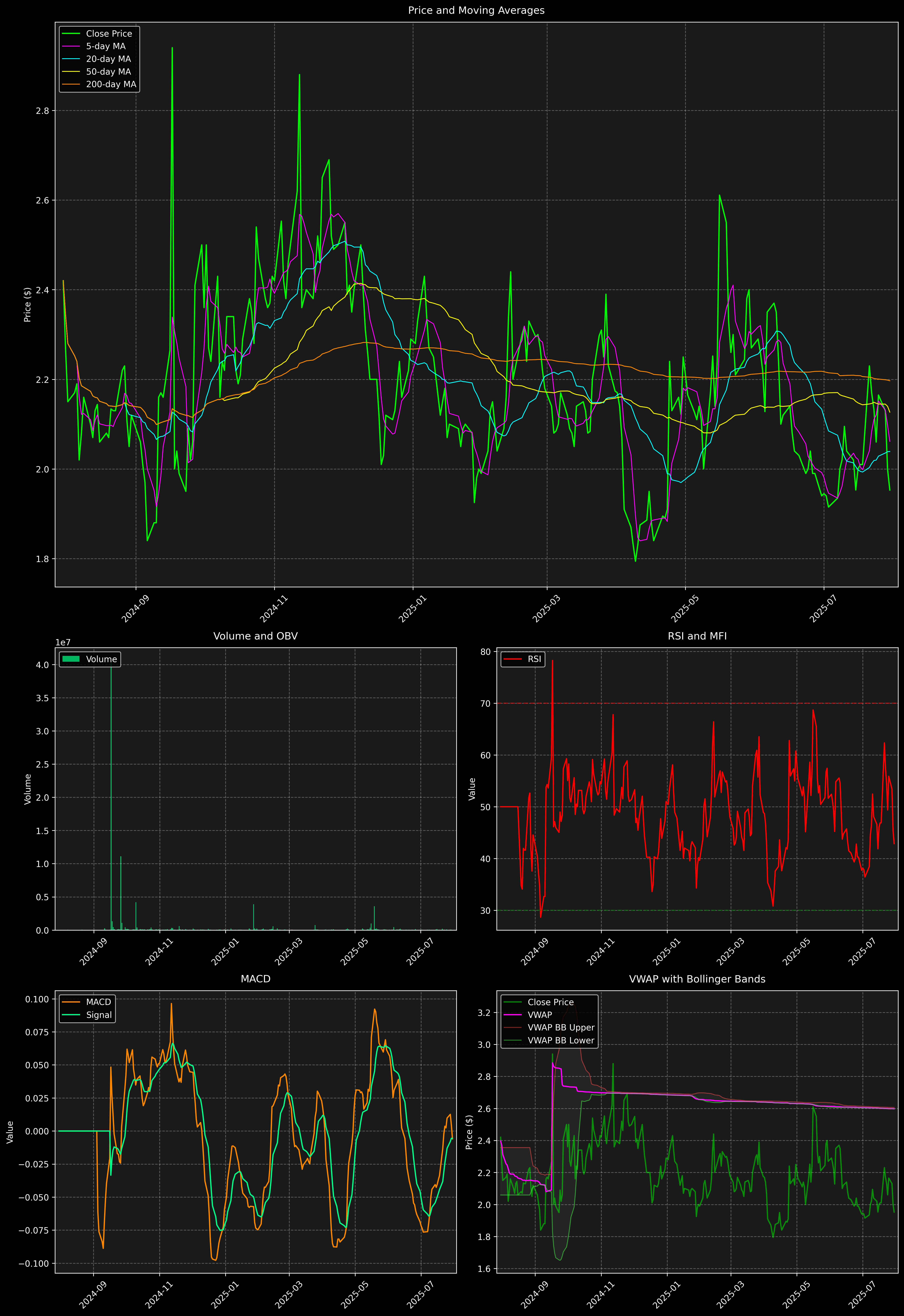Select the 'VWAP BB Lower' legend entry
The width and height of the screenshot is (904, 1316).
tap(549, 1040)
